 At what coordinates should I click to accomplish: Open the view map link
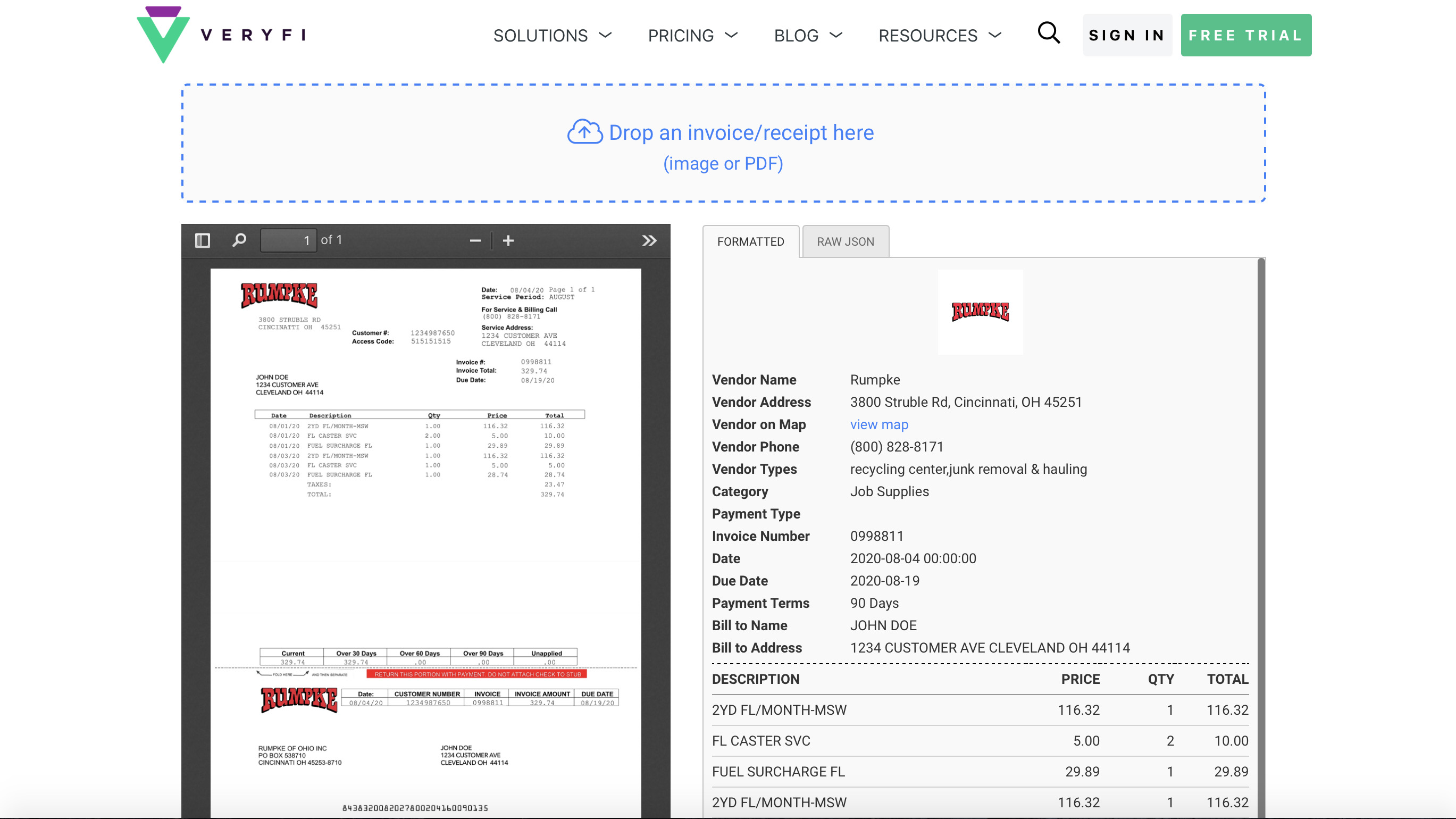tap(879, 424)
